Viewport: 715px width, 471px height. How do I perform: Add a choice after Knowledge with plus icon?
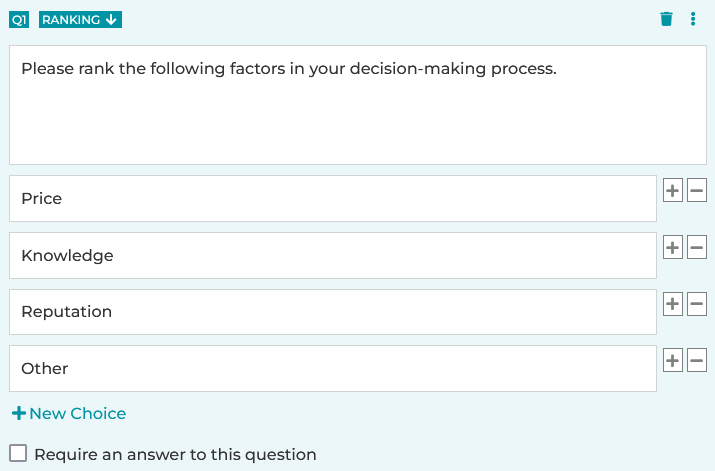tap(673, 248)
